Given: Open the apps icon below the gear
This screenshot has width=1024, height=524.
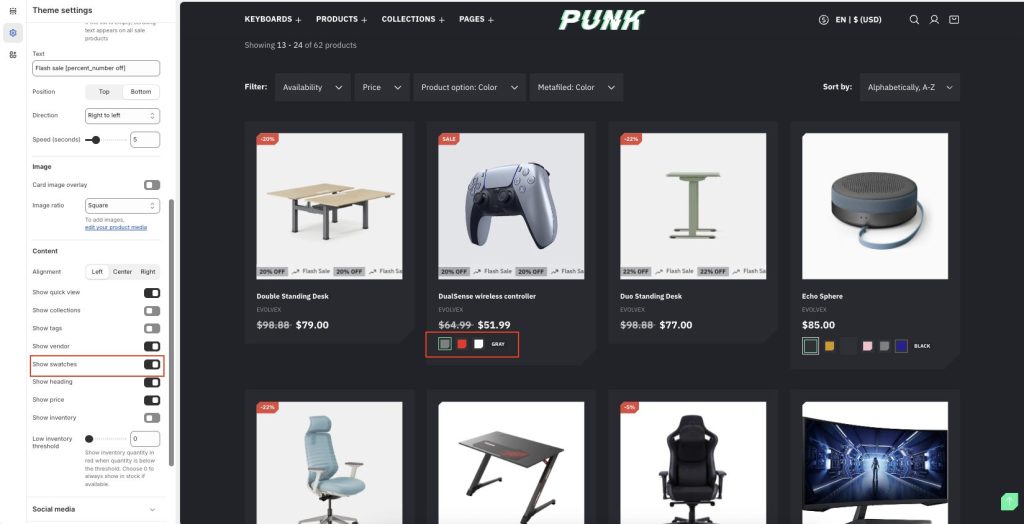Looking at the screenshot, I should (12, 54).
